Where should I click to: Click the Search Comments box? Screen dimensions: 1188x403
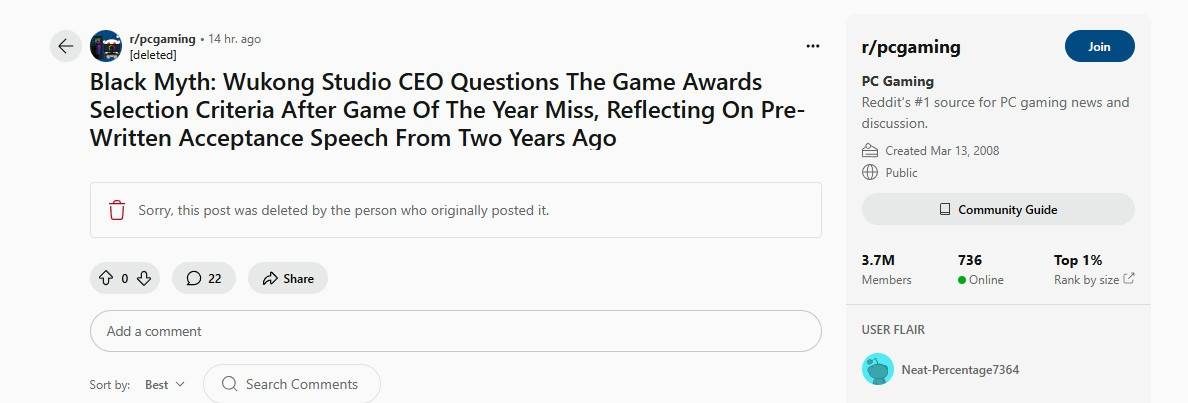(x=291, y=384)
